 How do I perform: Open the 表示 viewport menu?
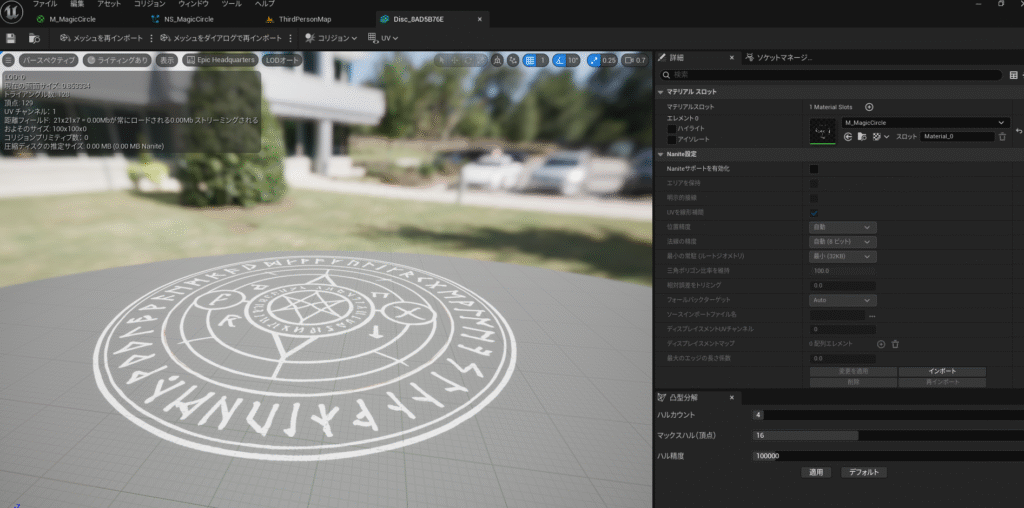[x=167, y=60]
